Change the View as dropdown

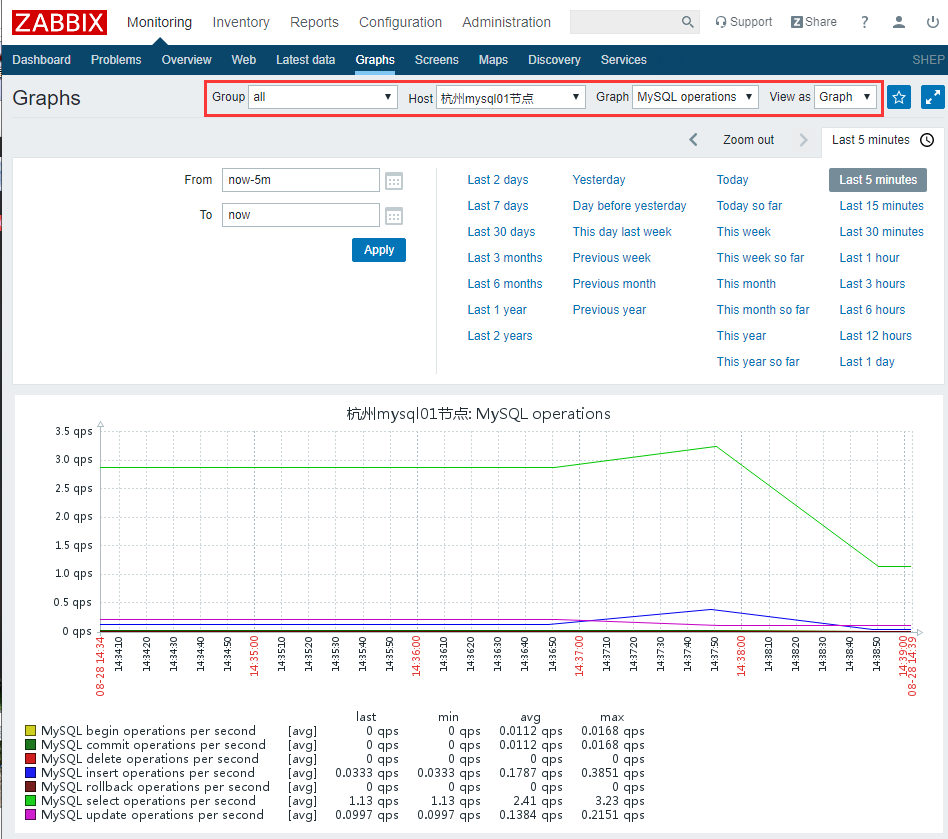coord(845,97)
